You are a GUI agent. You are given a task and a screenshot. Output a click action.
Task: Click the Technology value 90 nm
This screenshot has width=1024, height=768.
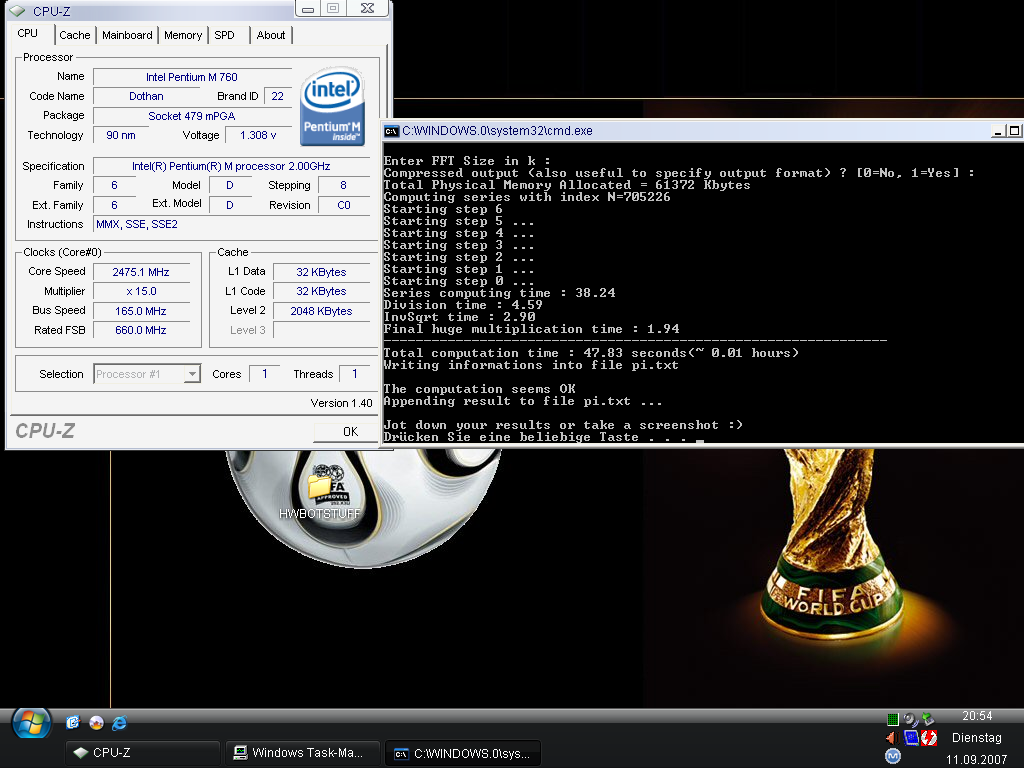click(121, 135)
